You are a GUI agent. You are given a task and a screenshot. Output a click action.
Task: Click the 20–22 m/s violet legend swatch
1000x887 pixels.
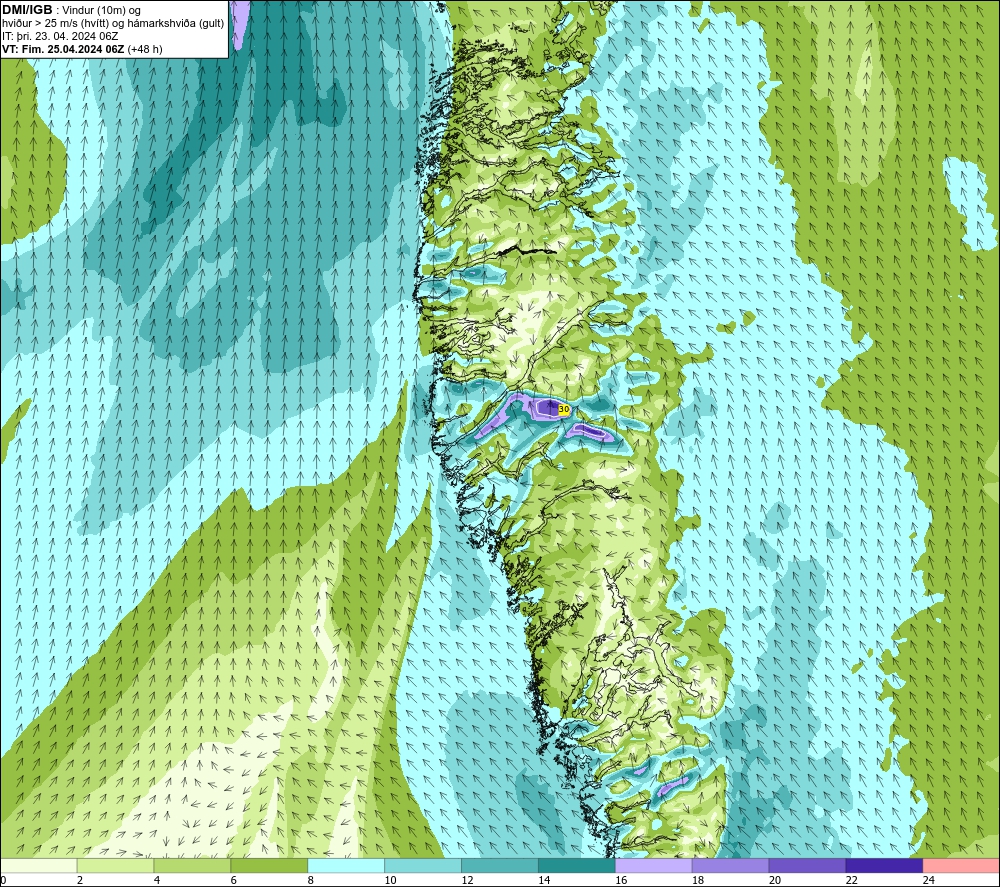click(807, 865)
